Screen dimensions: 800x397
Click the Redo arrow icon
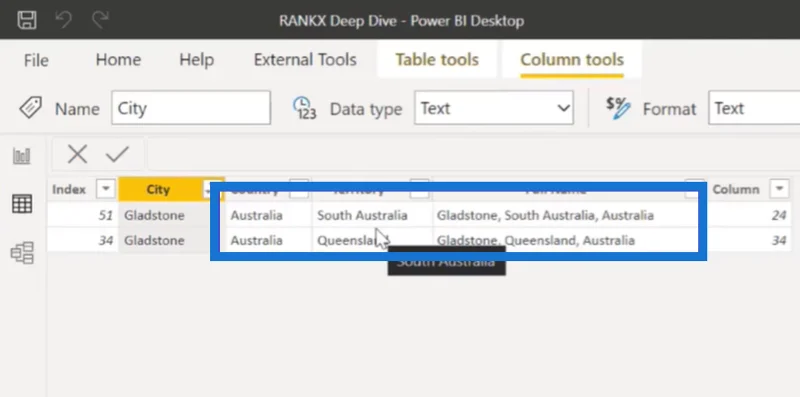tap(101, 20)
